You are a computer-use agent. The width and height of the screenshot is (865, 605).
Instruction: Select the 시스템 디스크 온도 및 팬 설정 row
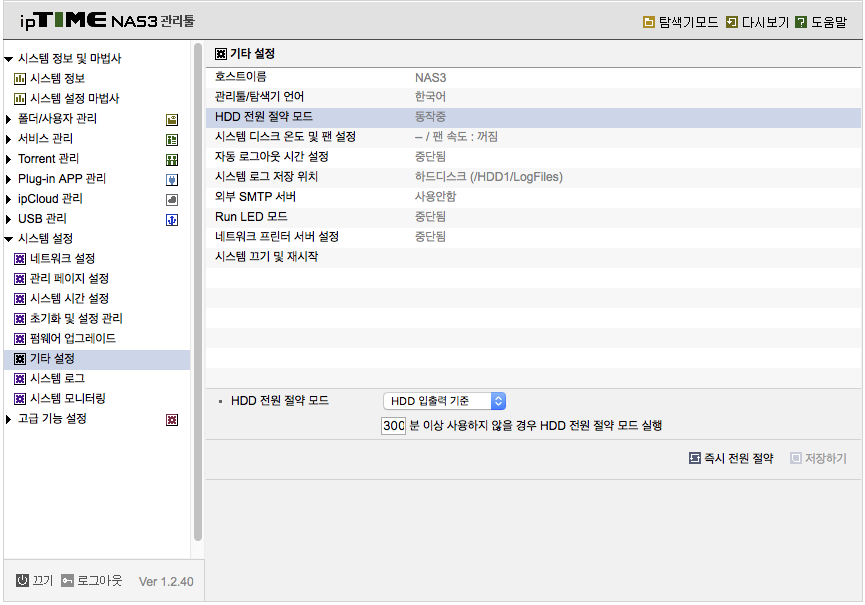click(533, 137)
